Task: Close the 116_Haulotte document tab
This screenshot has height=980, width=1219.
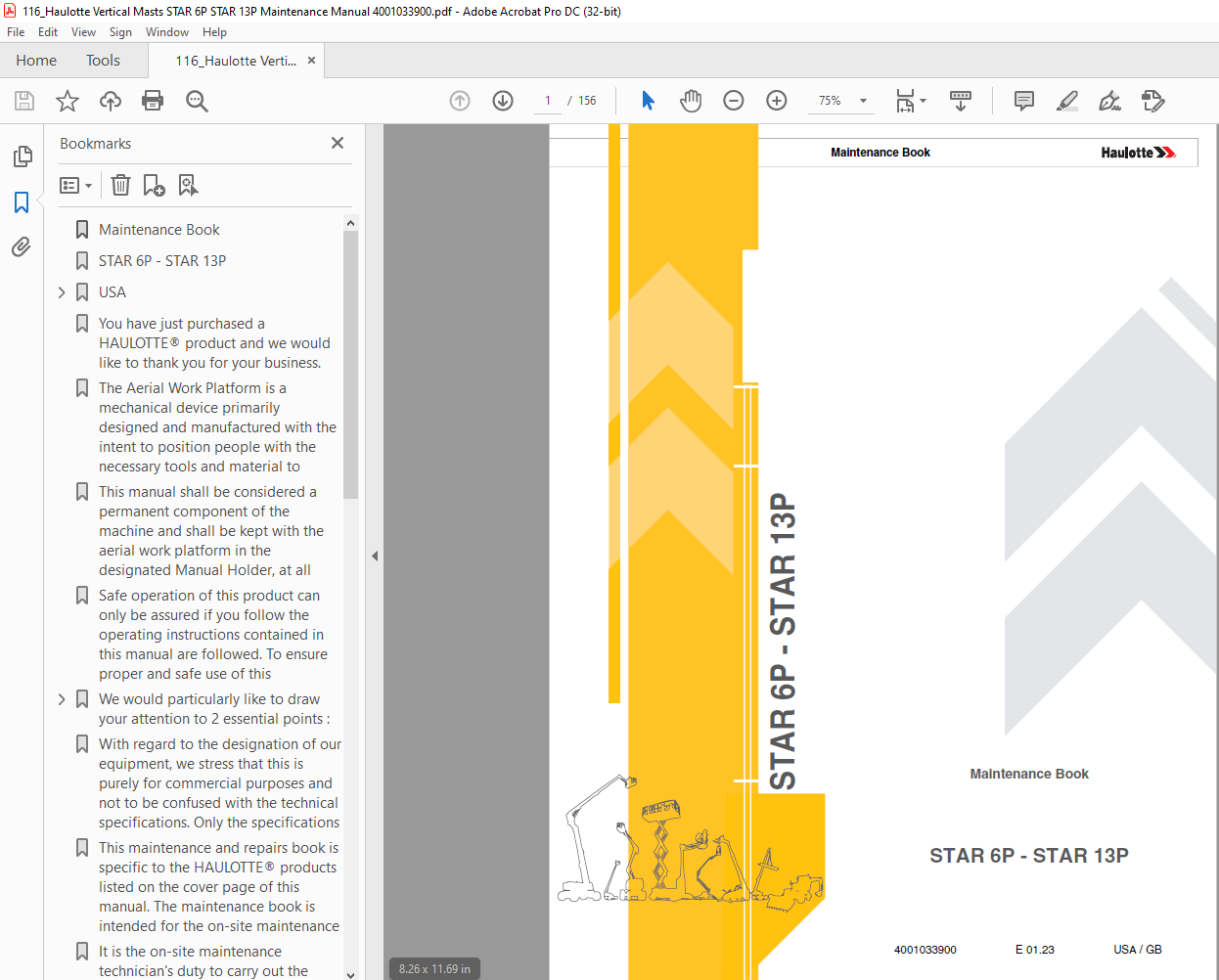Action: 311,61
